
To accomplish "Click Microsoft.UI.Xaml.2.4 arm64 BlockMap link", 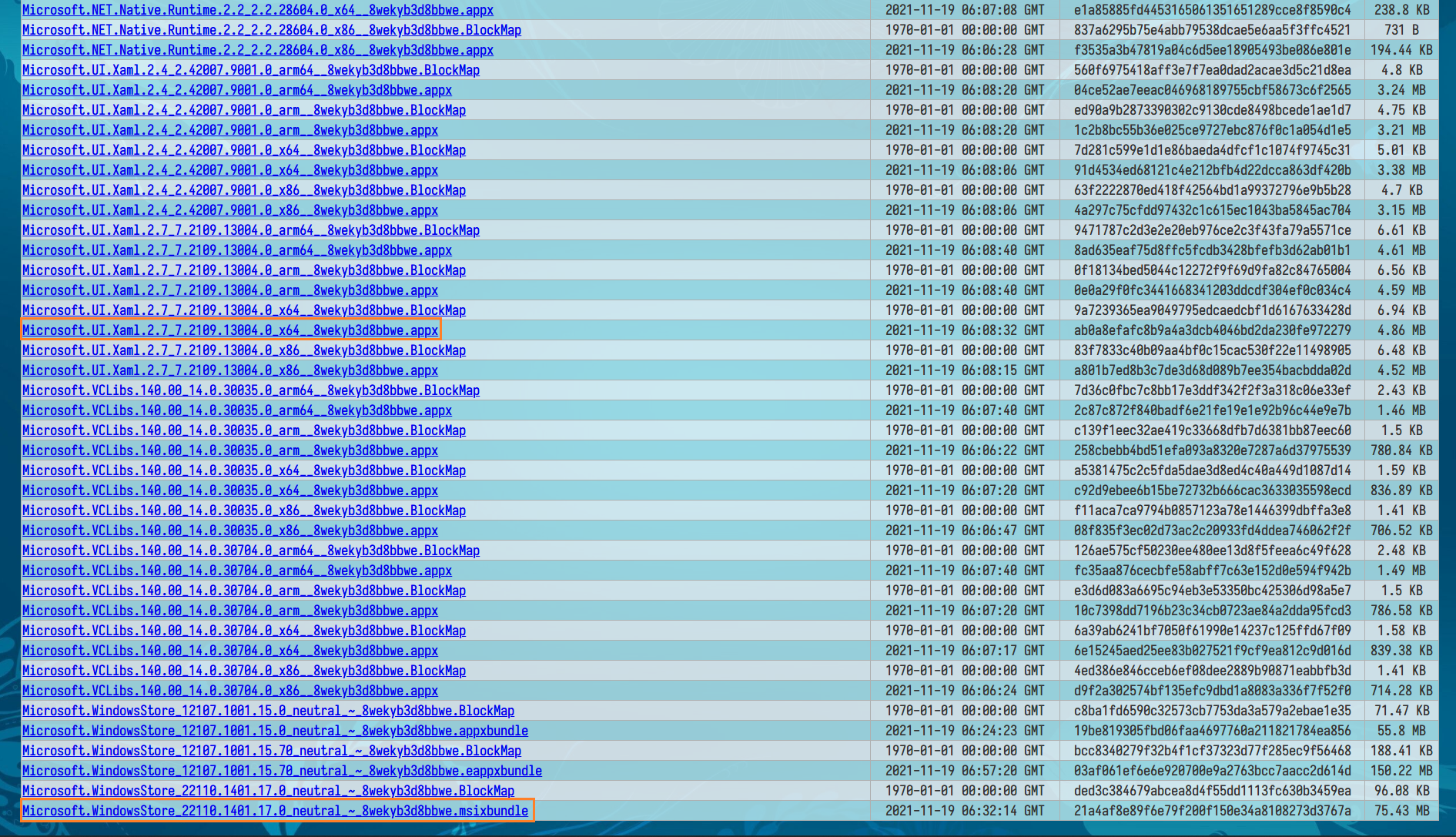I will pyautogui.click(x=250, y=70).
